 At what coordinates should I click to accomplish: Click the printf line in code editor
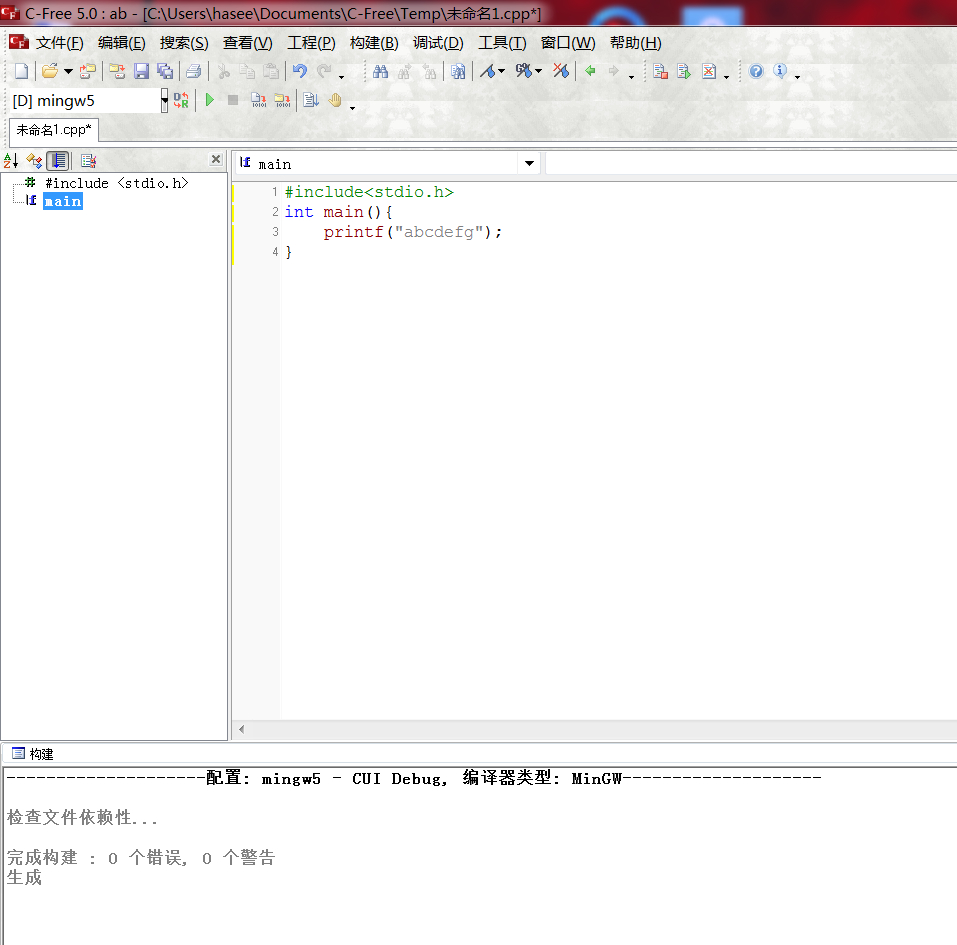coord(412,232)
